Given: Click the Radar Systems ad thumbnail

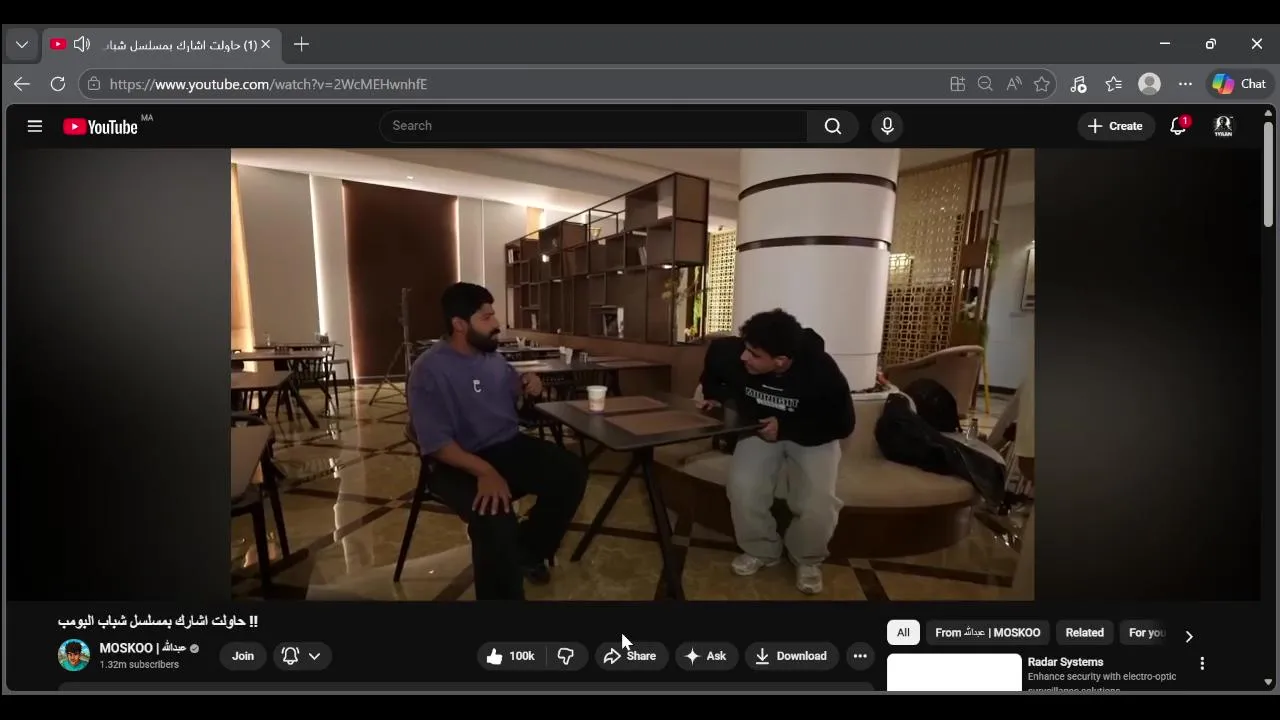Looking at the screenshot, I should [954, 673].
